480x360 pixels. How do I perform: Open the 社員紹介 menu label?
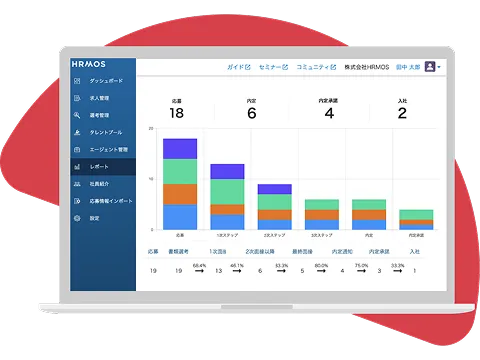pyautogui.click(x=99, y=184)
